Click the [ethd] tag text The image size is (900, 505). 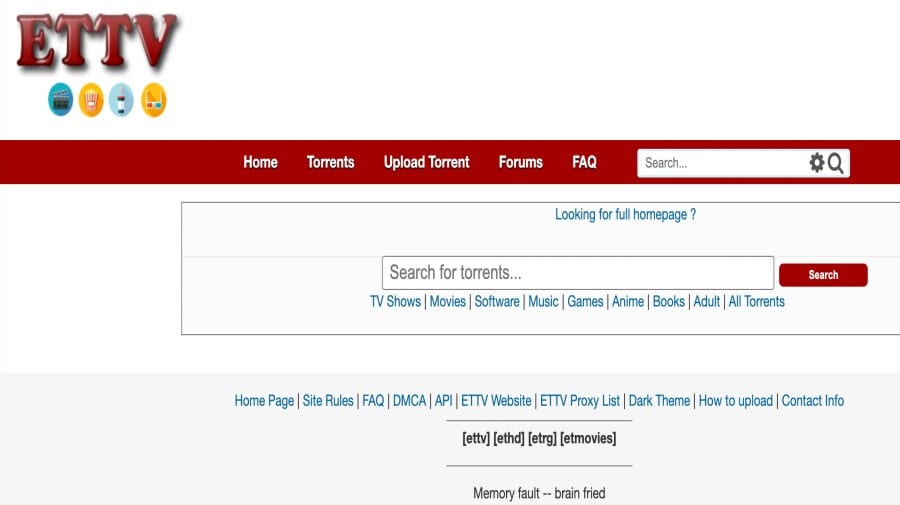(x=509, y=438)
